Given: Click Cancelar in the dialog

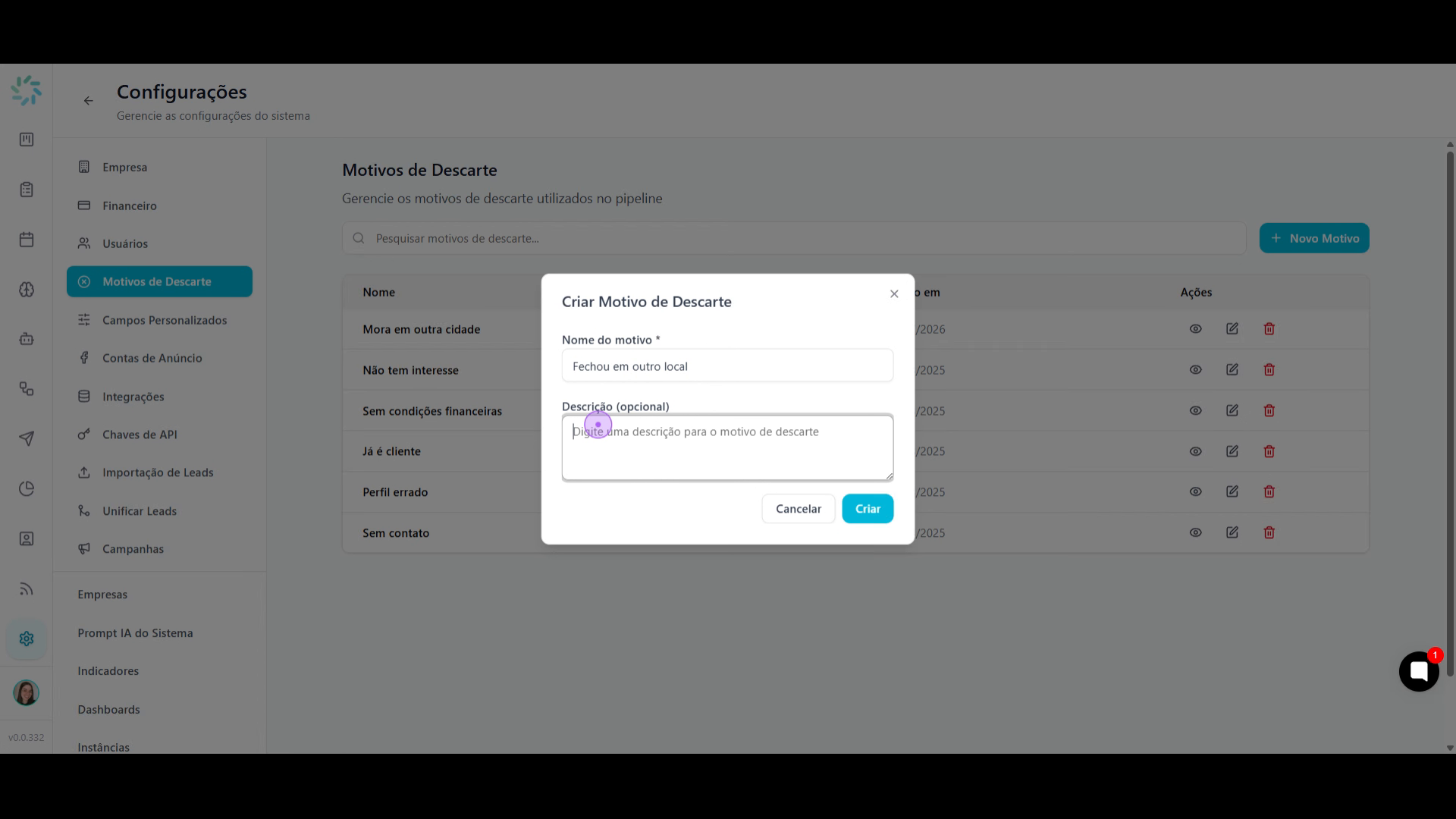Looking at the screenshot, I should pyautogui.click(x=799, y=509).
